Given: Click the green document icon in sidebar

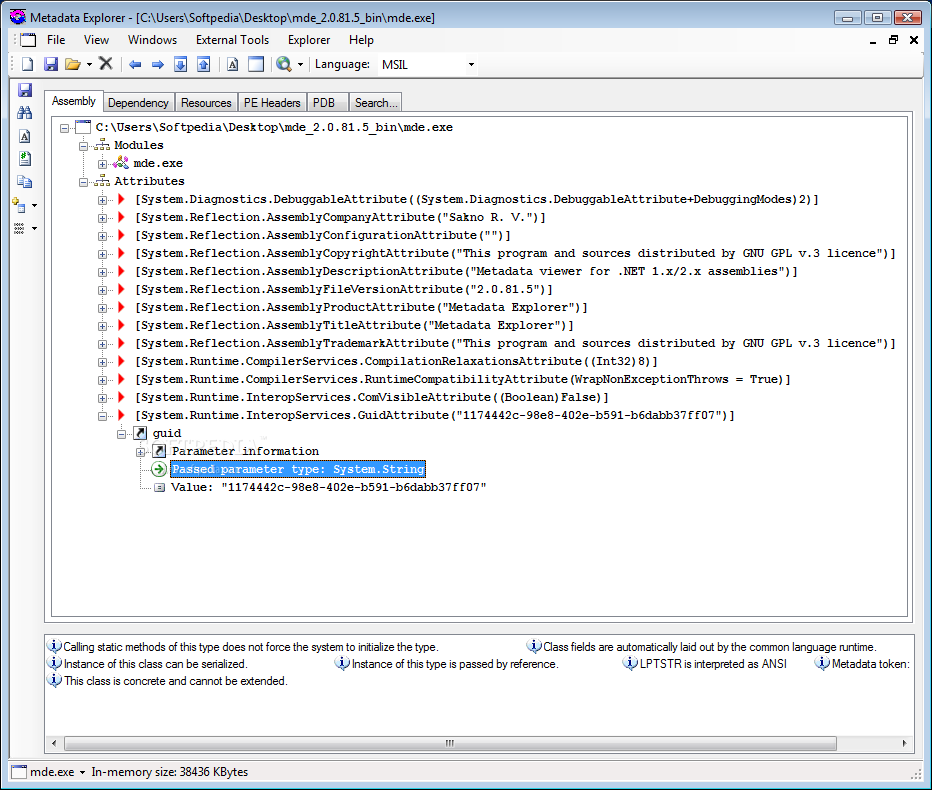Looking at the screenshot, I should tap(24, 159).
